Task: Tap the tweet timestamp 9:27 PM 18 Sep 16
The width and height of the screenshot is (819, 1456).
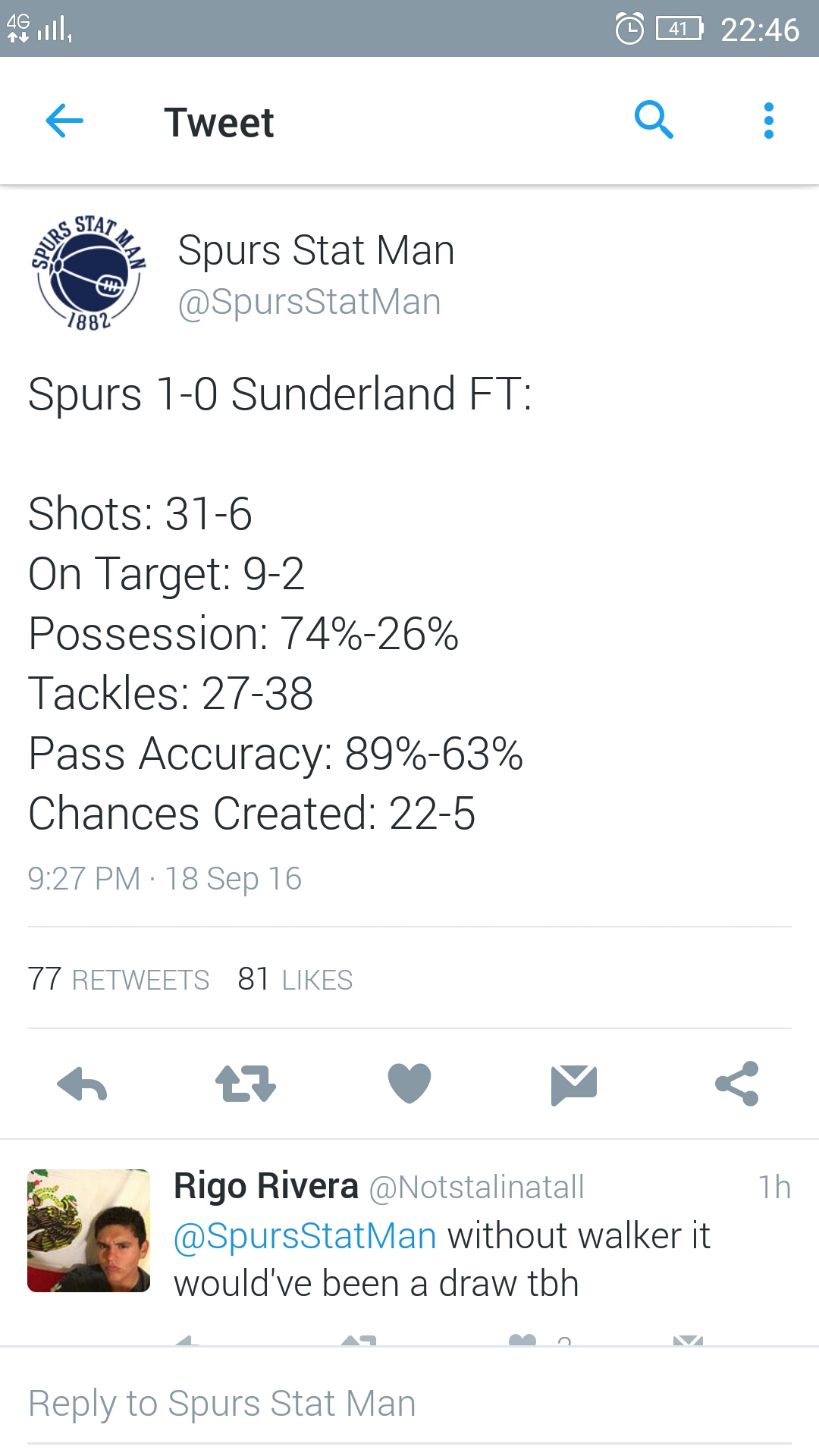Action: pyautogui.click(x=165, y=879)
